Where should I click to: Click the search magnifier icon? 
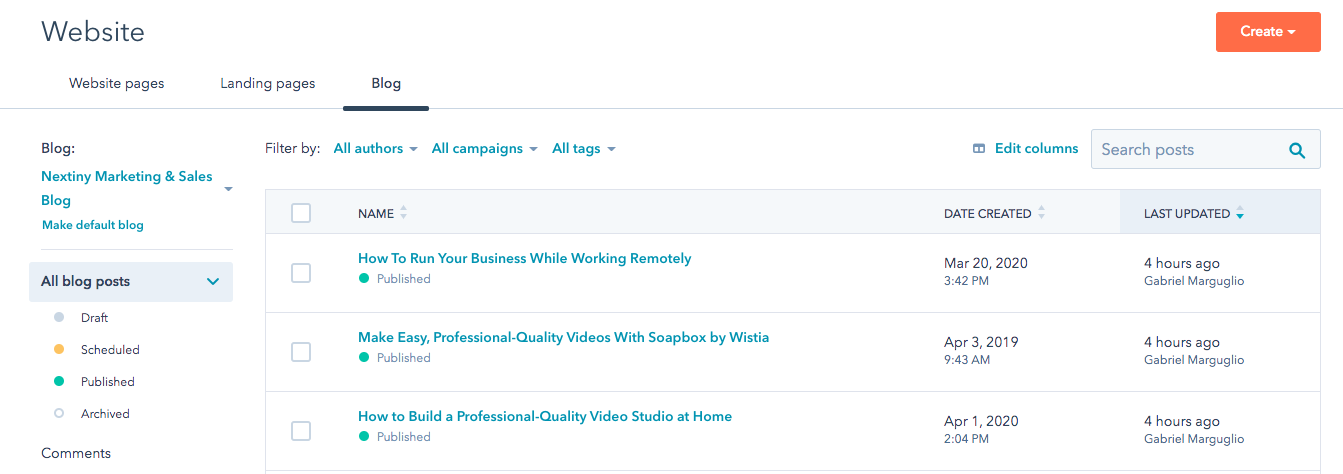point(1297,150)
